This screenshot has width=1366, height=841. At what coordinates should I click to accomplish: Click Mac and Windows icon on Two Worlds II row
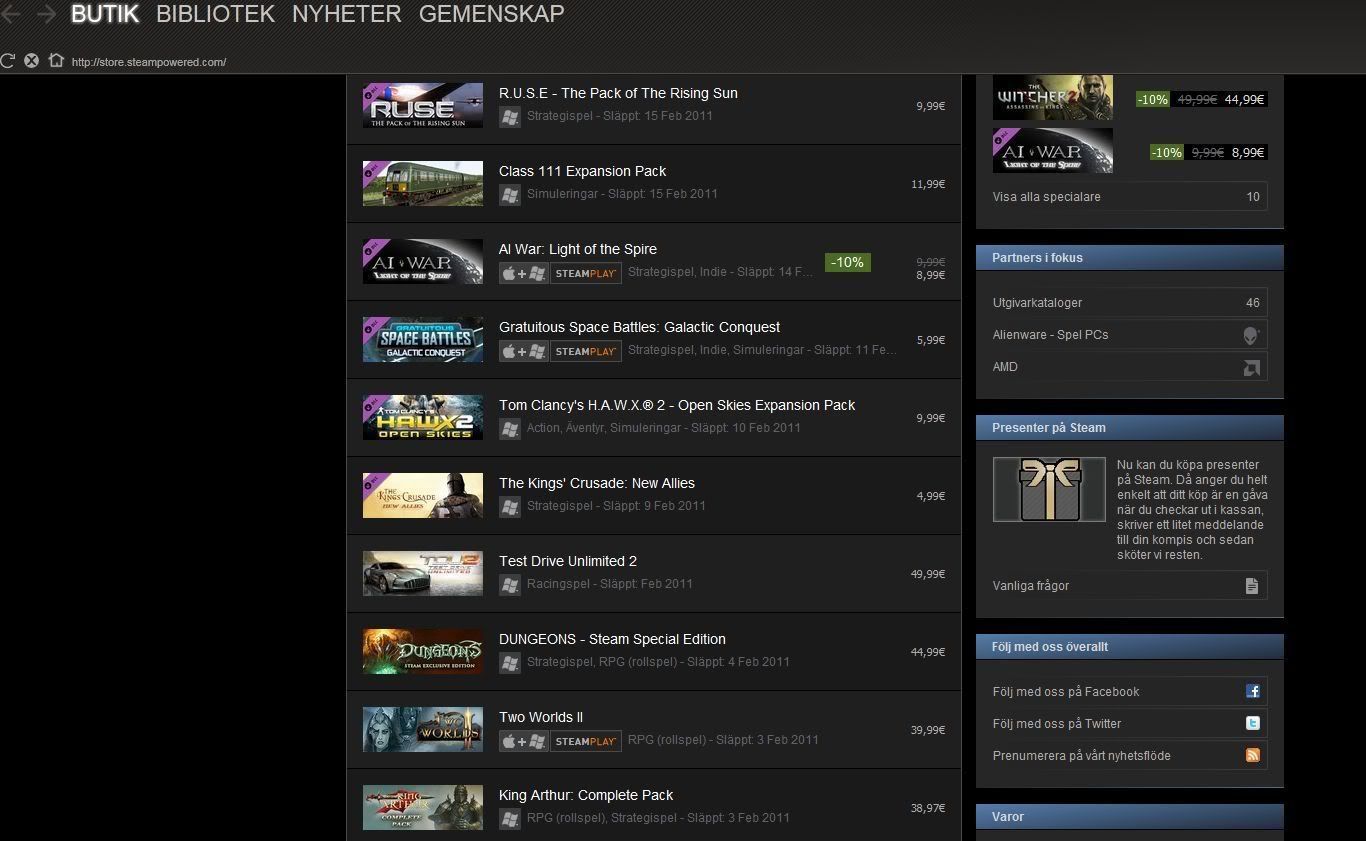[x=524, y=741]
